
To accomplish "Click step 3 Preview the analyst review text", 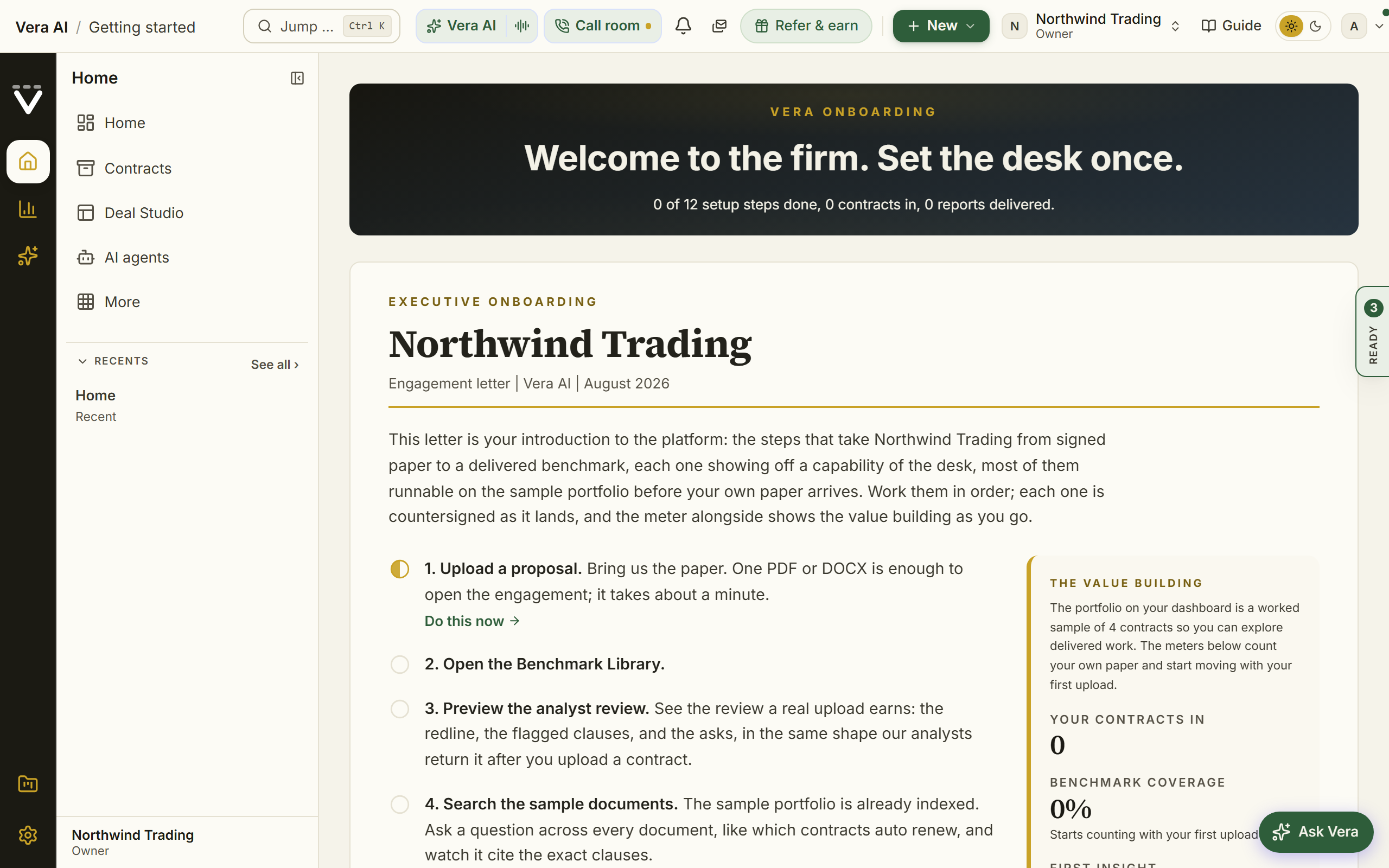I will pyautogui.click(x=537, y=709).
